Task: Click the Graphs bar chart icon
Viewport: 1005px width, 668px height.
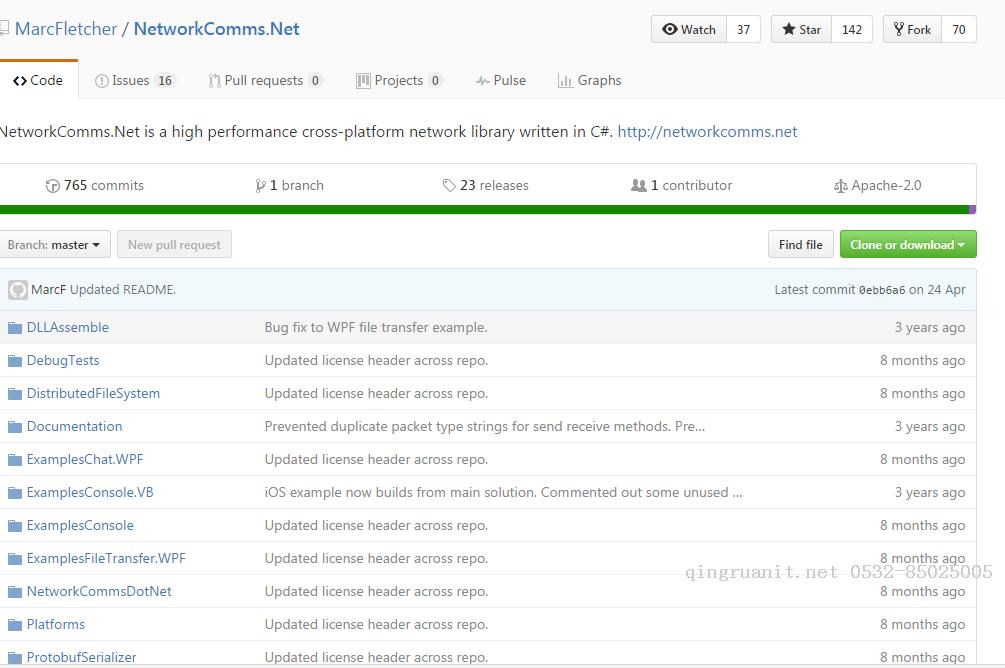Action: [x=565, y=81]
